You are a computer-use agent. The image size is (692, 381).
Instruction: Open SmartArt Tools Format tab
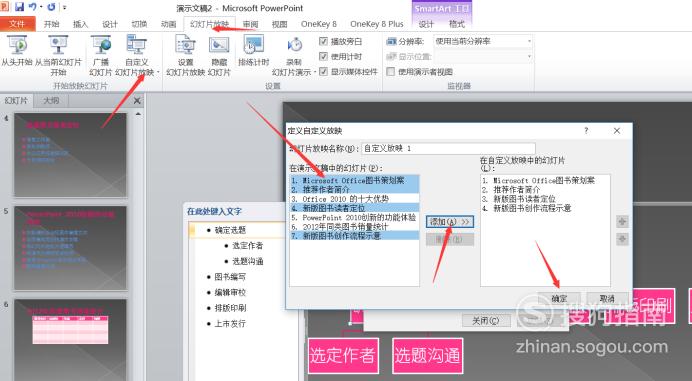click(457, 24)
